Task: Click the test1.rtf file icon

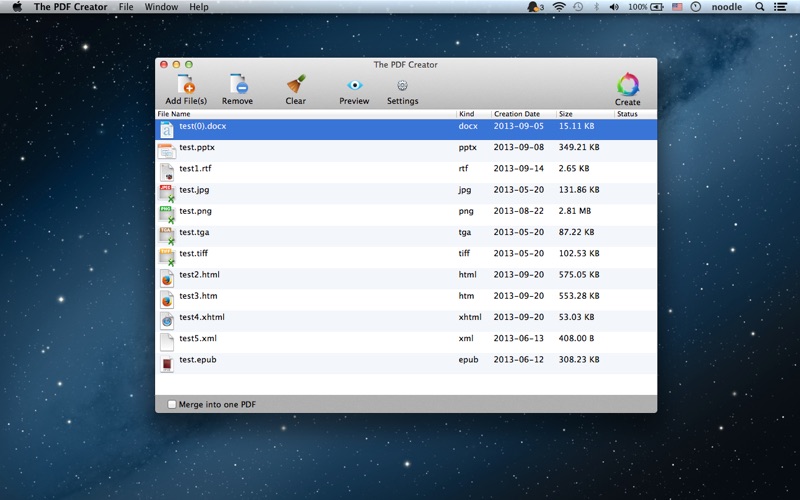Action: coord(166,172)
